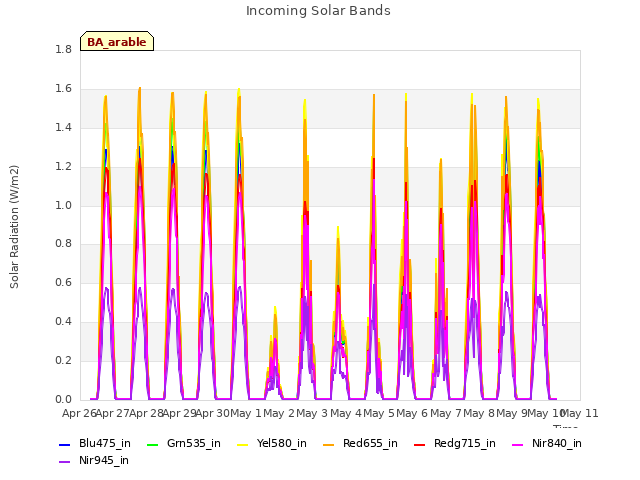Viewport: 640px width, 480px height.
Task: Click the Redg715_in red legend swatch
Action: [x=420, y=444]
